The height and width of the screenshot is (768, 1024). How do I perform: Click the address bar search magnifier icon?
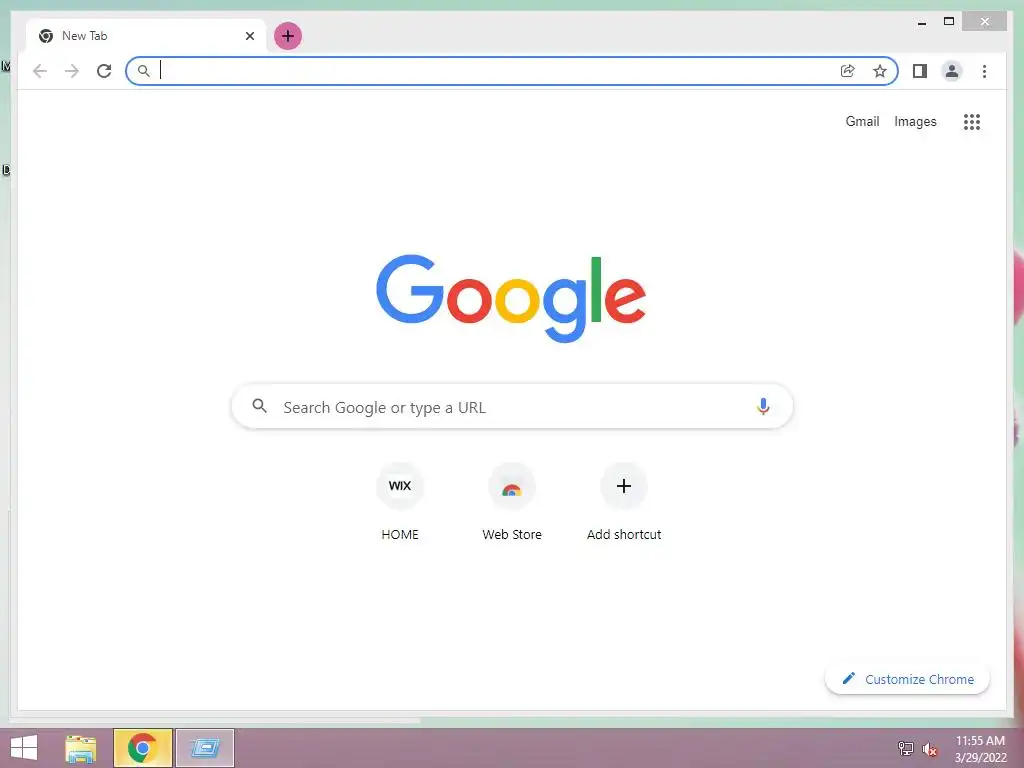(x=144, y=71)
